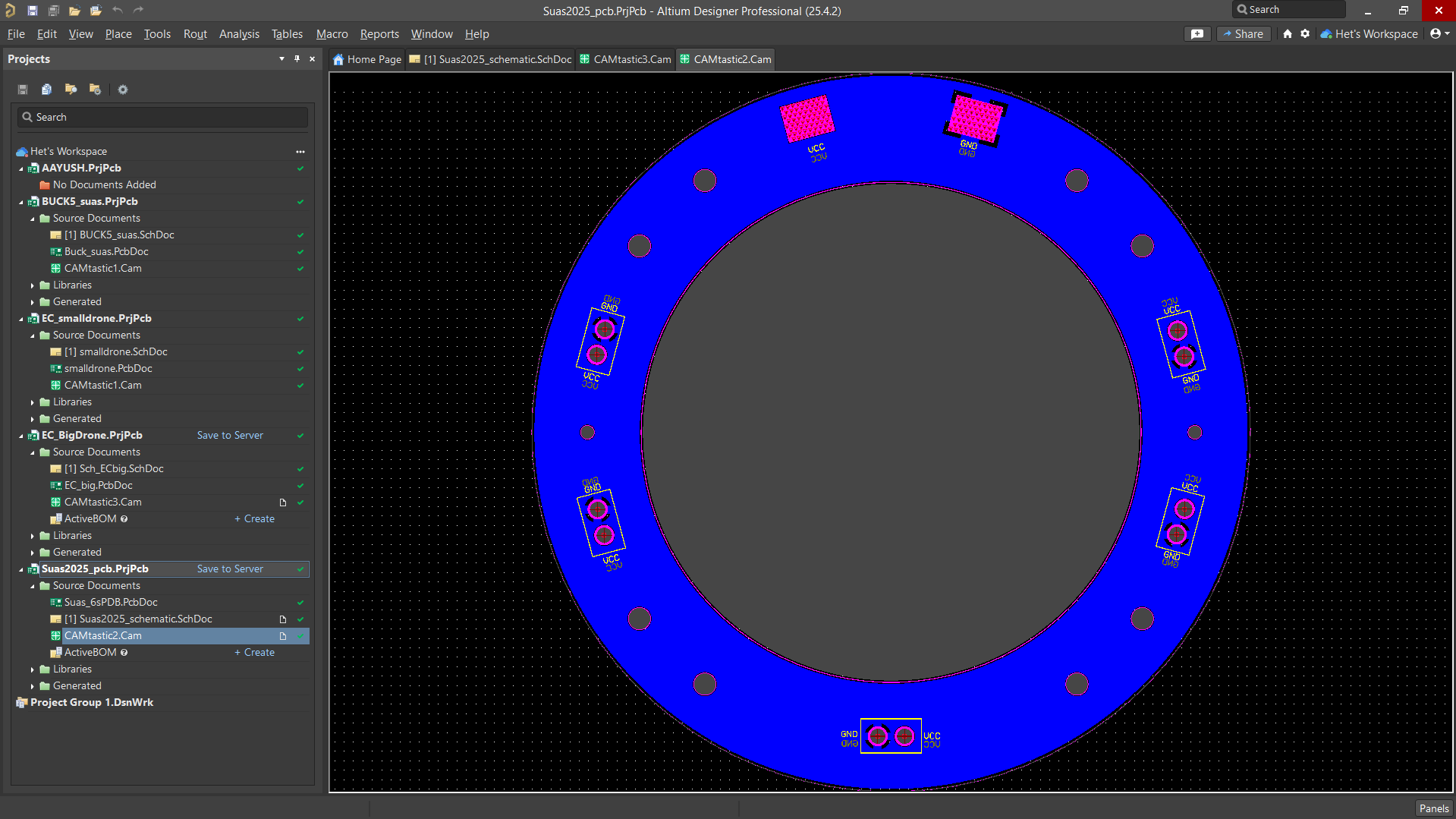Click the top VCC magenta pad on board
The width and height of the screenshot is (1456, 819).
click(x=807, y=118)
